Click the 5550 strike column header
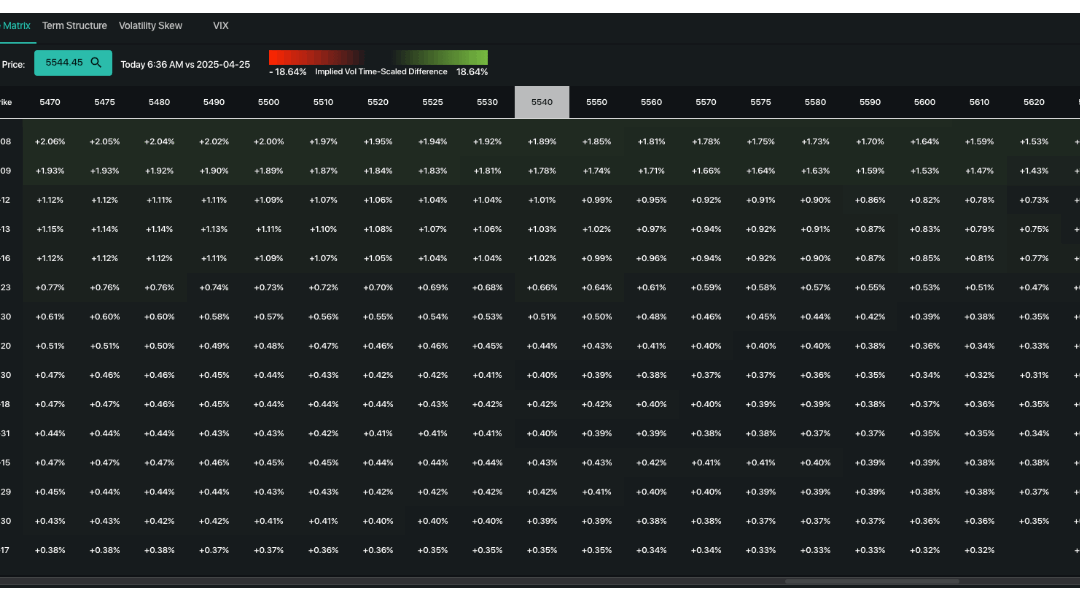This screenshot has height=597, width=1080. [x=596, y=102]
